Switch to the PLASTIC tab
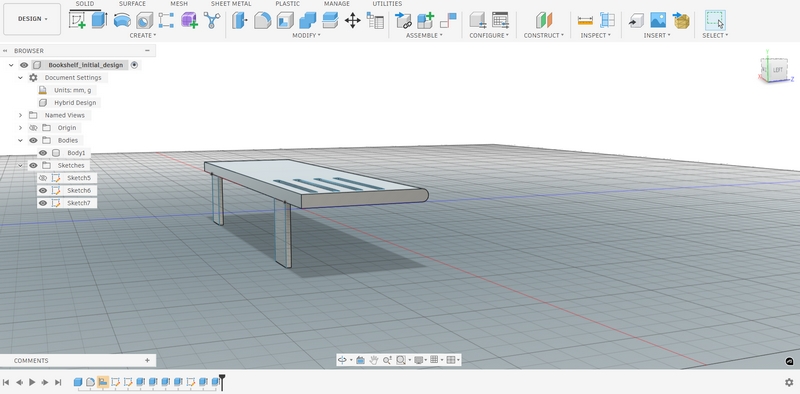The width and height of the screenshot is (800, 394). (x=288, y=4)
